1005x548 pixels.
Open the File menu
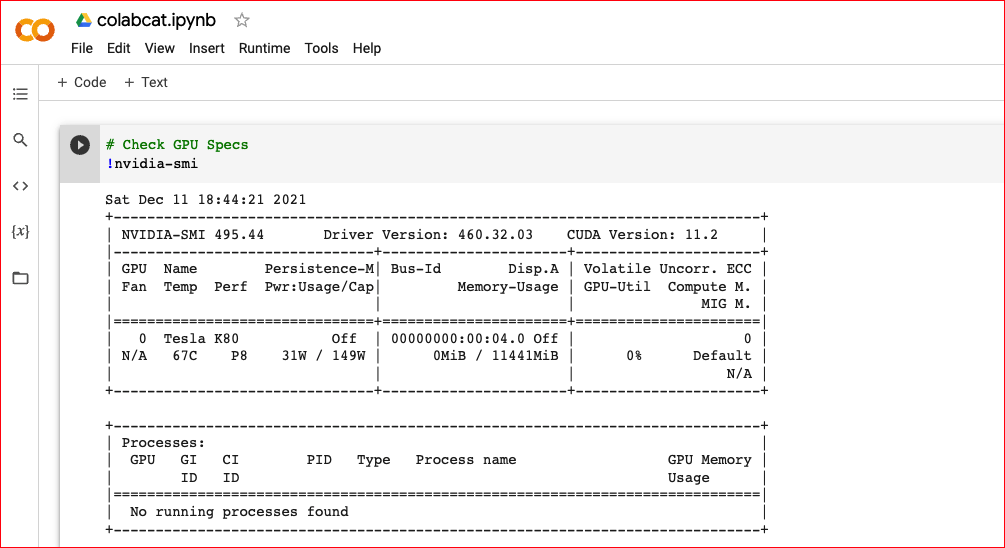pyautogui.click(x=81, y=48)
